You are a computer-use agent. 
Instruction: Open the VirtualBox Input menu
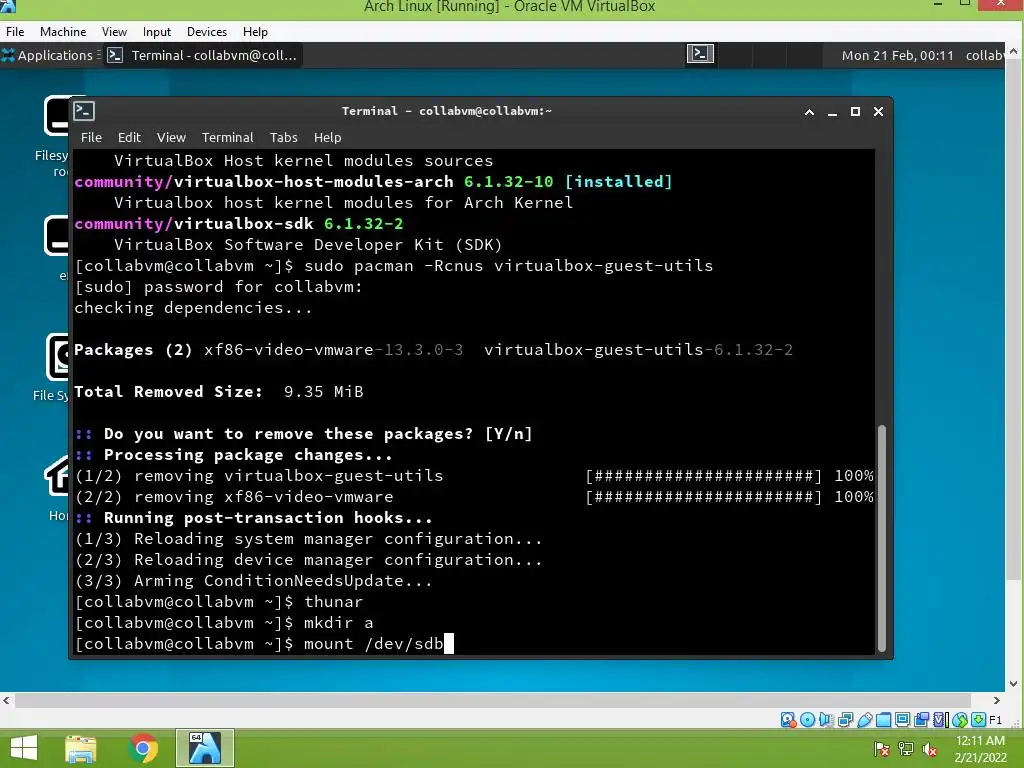157,31
